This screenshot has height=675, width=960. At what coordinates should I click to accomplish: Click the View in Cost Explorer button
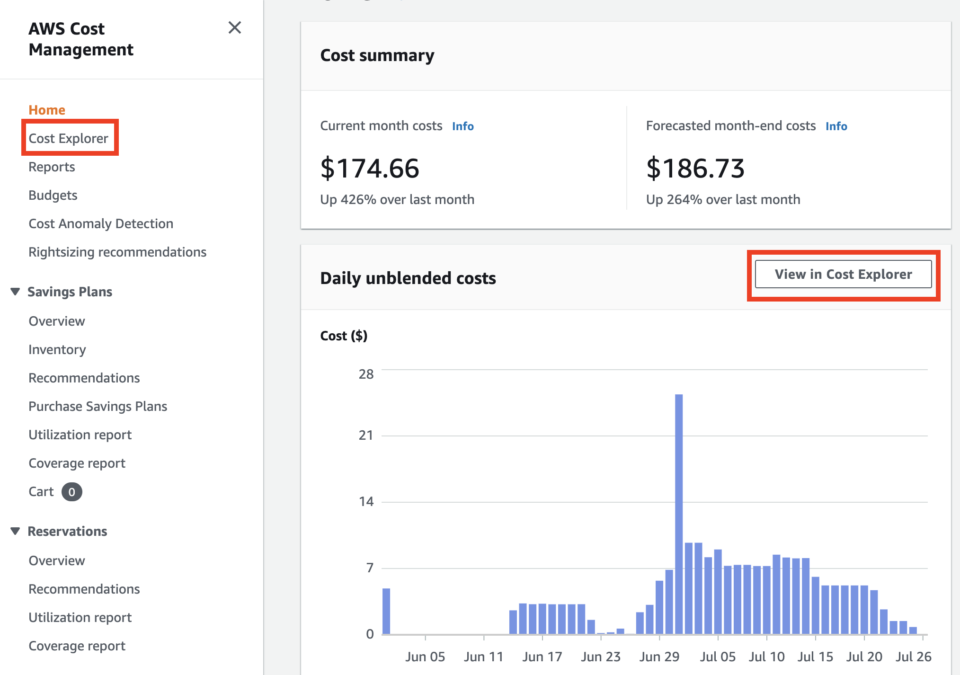point(843,274)
